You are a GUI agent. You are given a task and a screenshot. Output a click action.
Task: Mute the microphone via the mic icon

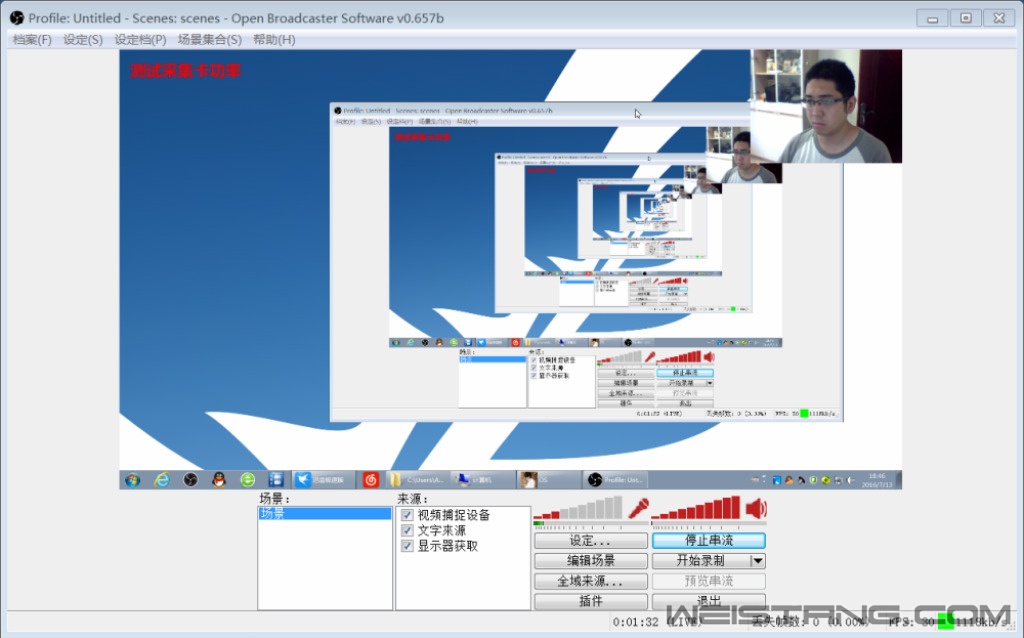[639, 507]
